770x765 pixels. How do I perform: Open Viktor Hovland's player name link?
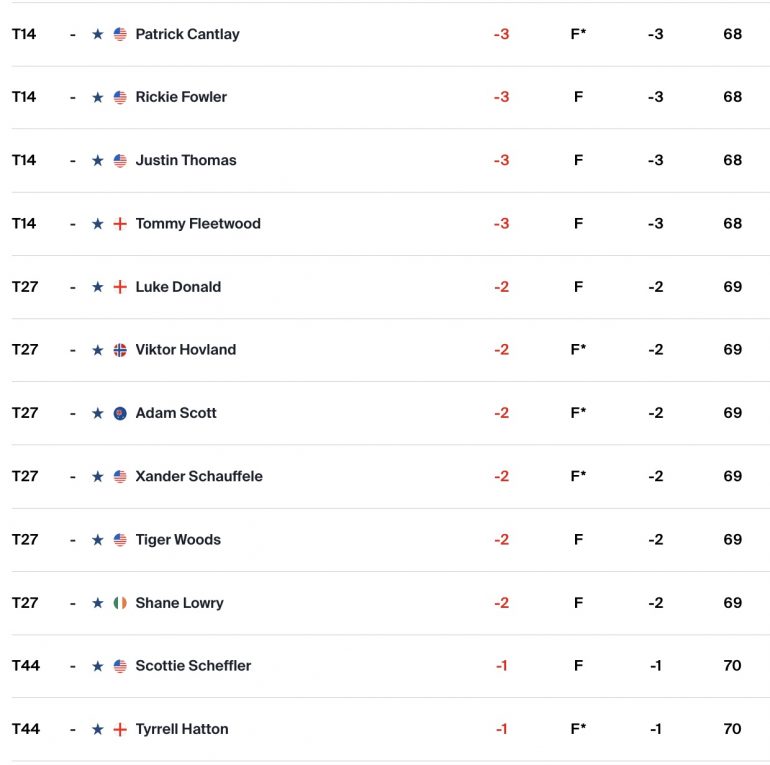[186, 350]
